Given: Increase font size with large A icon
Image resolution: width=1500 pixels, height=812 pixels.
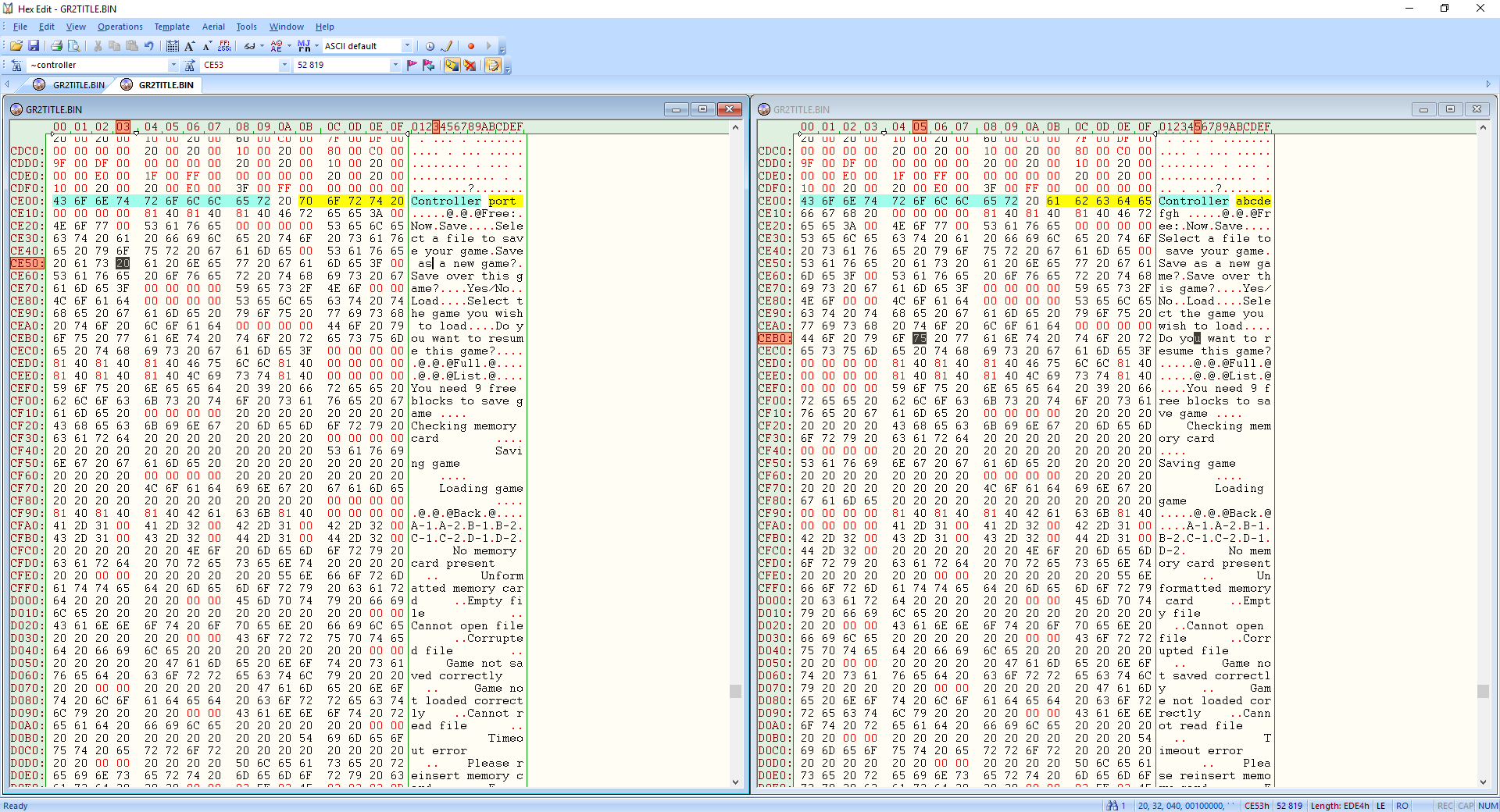Looking at the screenshot, I should point(190,46).
